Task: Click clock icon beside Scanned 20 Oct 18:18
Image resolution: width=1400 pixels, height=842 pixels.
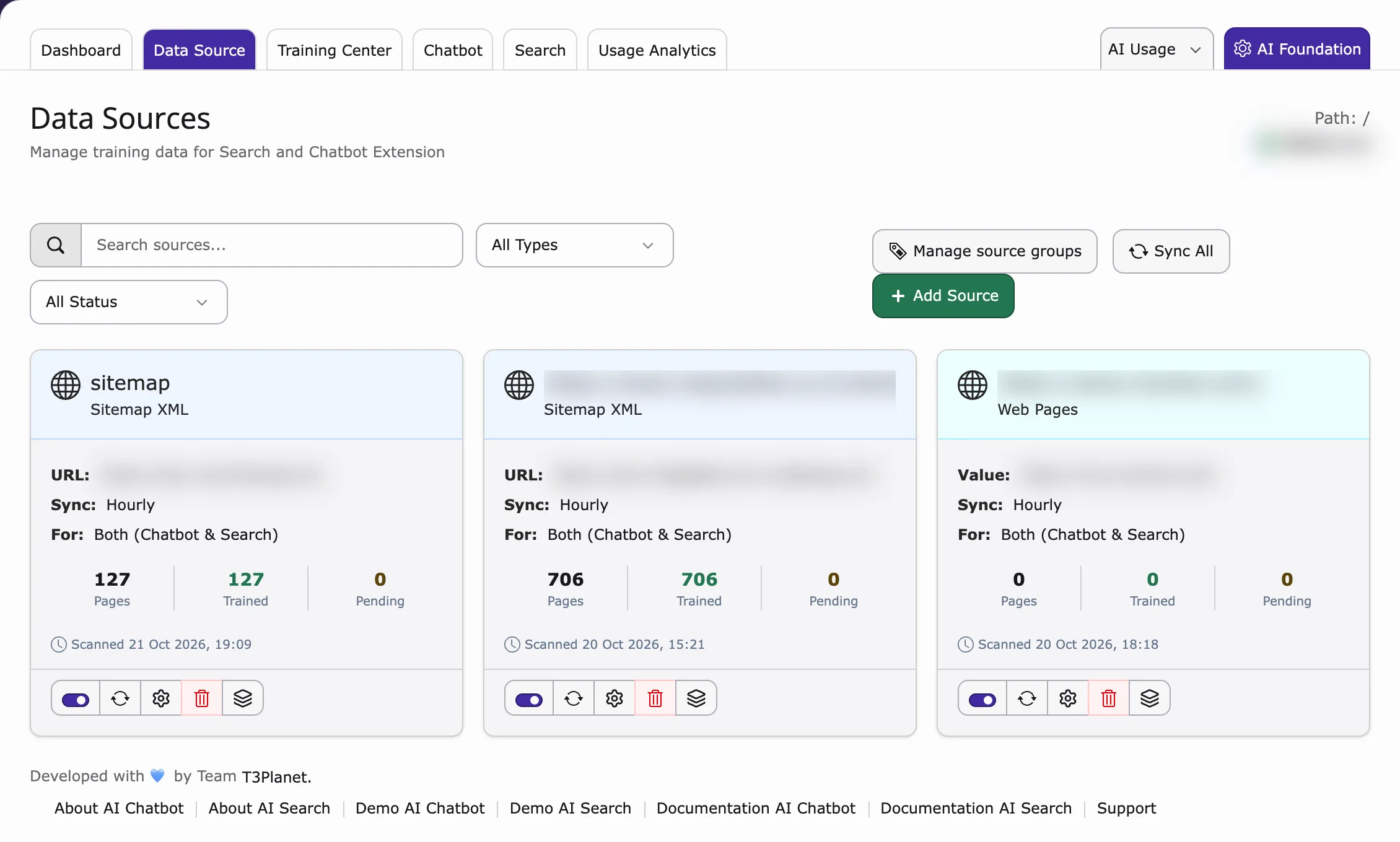Action: tap(965, 645)
